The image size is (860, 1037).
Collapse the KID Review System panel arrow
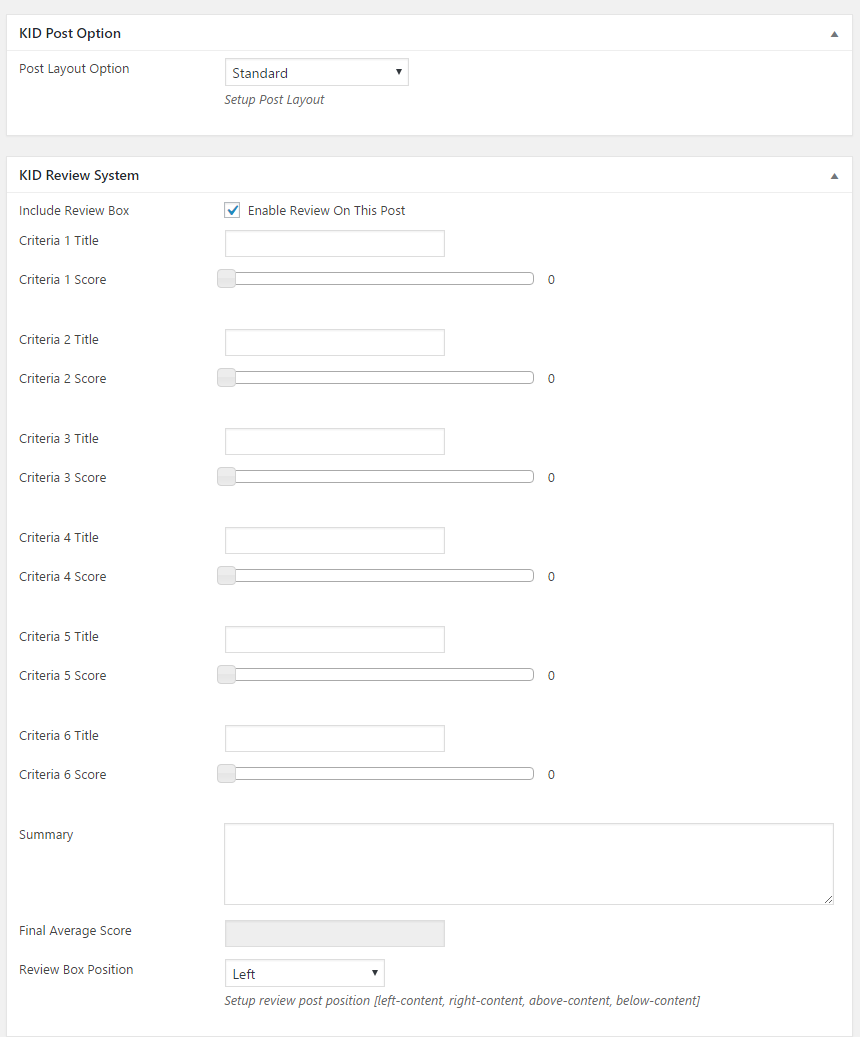834,176
